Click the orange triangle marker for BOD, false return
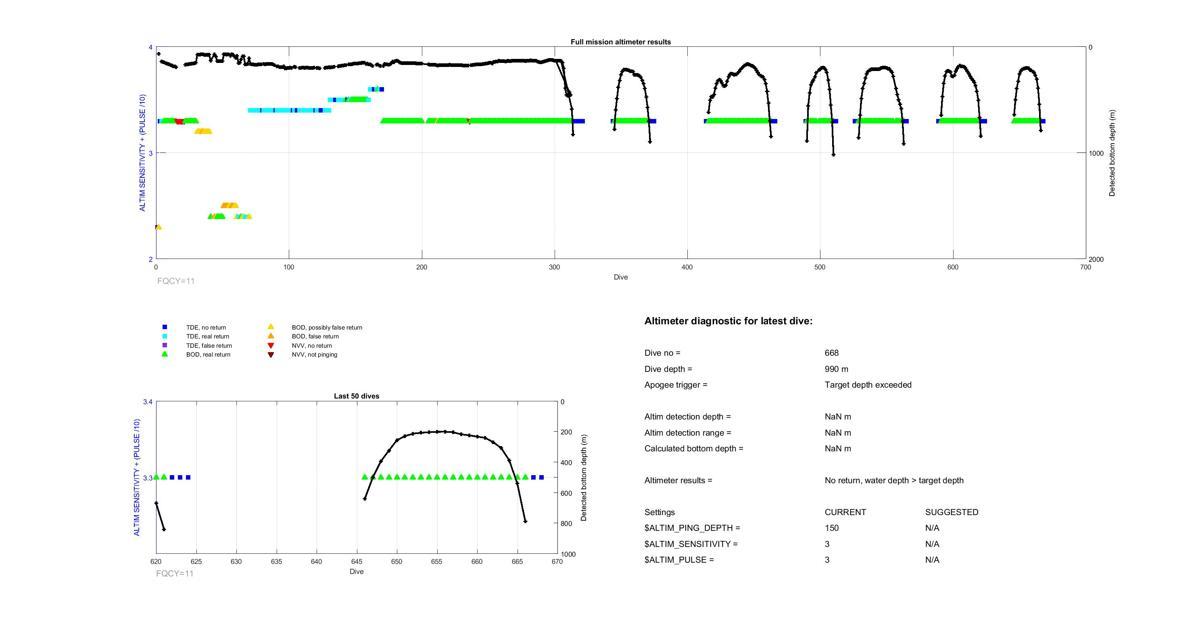The width and height of the screenshot is (1200, 622). [x=270, y=336]
